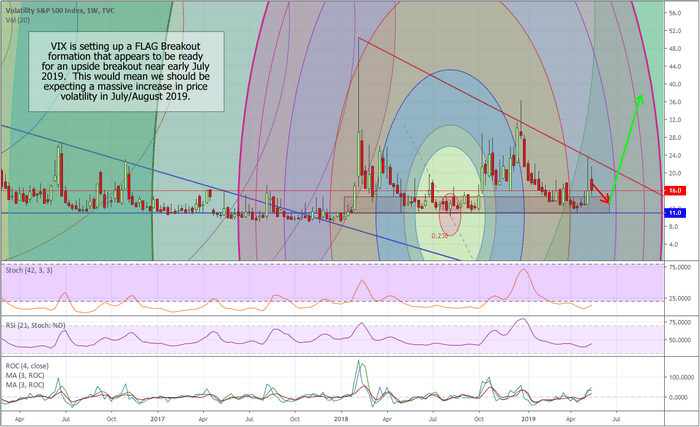Viewport: 700px width, 427px height.
Task: Click the 32.0 price axis label
Action: [675, 120]
